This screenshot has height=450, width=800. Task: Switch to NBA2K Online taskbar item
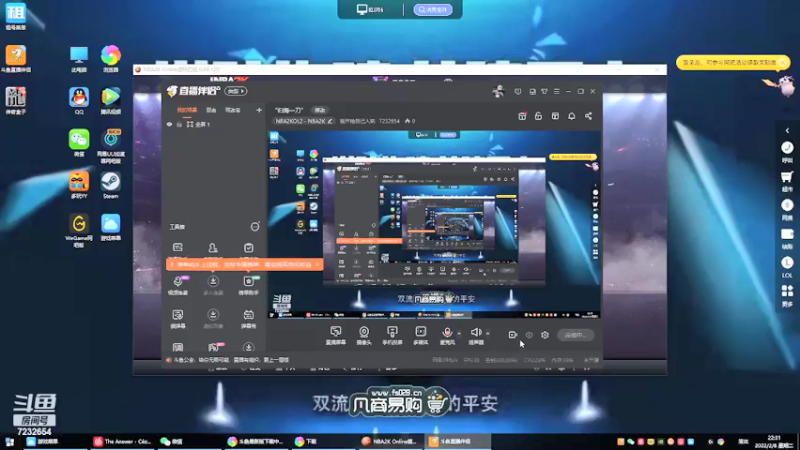[390, 442]
